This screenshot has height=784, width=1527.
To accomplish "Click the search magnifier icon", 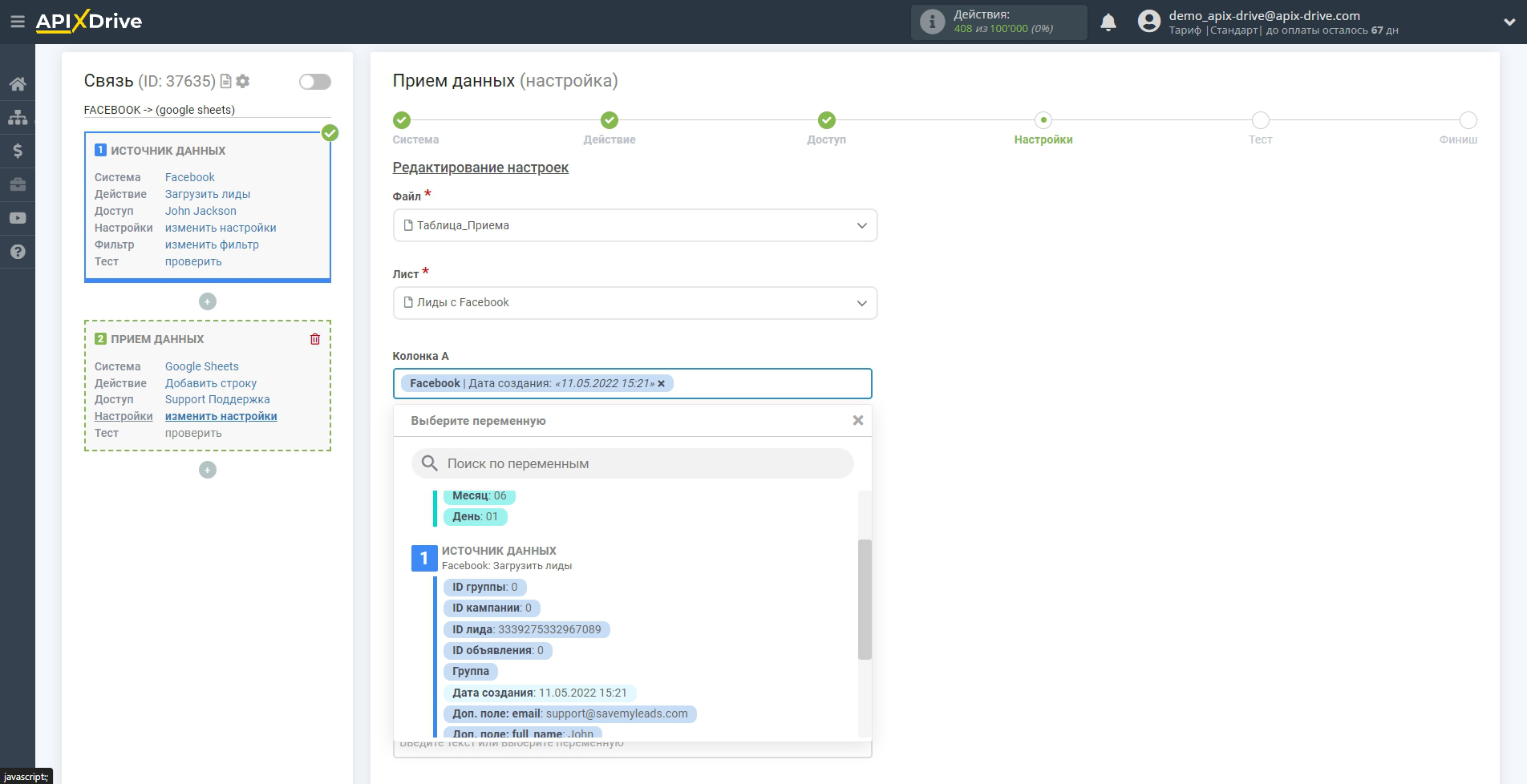I will pyautogui.click(x=430, y=463).
